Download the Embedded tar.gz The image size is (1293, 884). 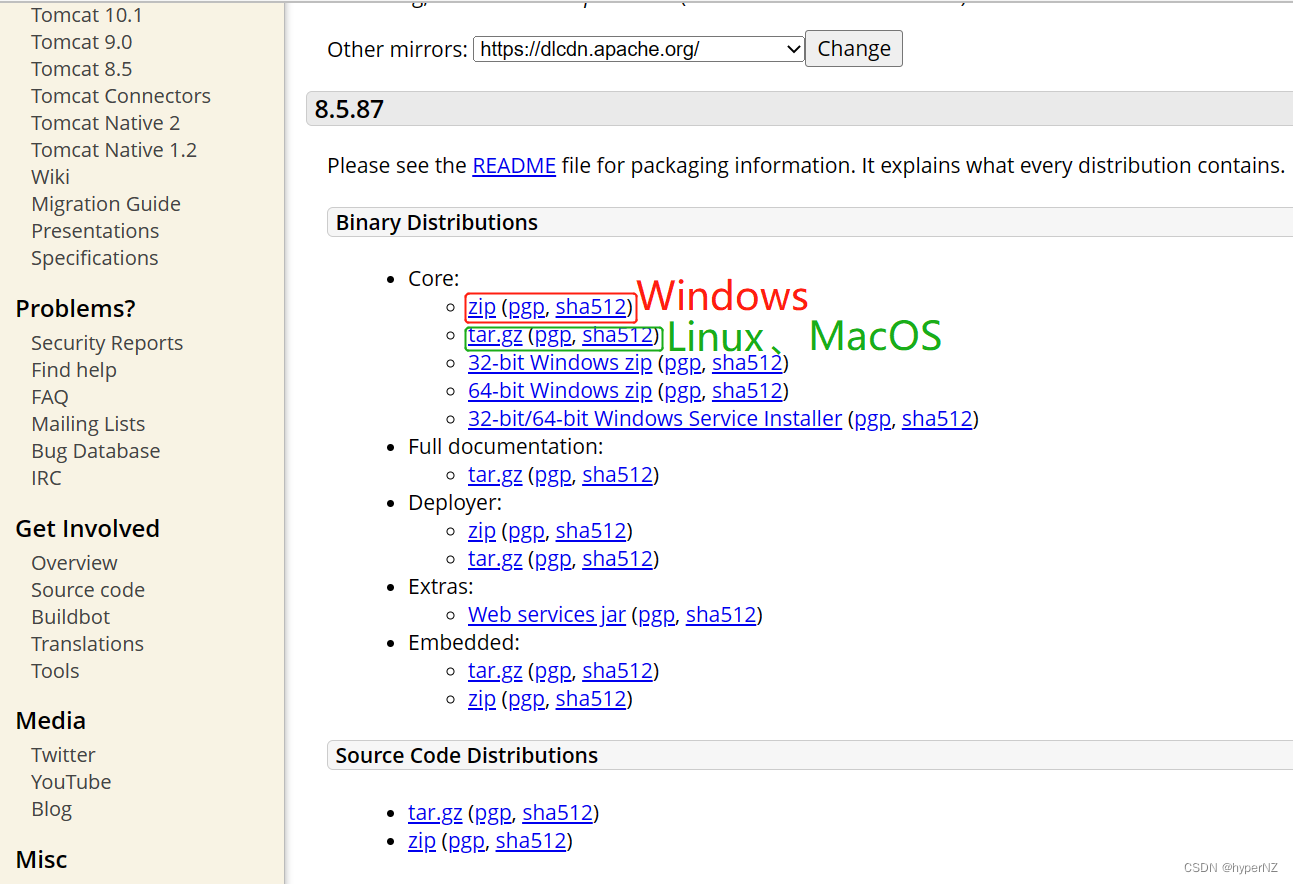click(x=495, y=671)
